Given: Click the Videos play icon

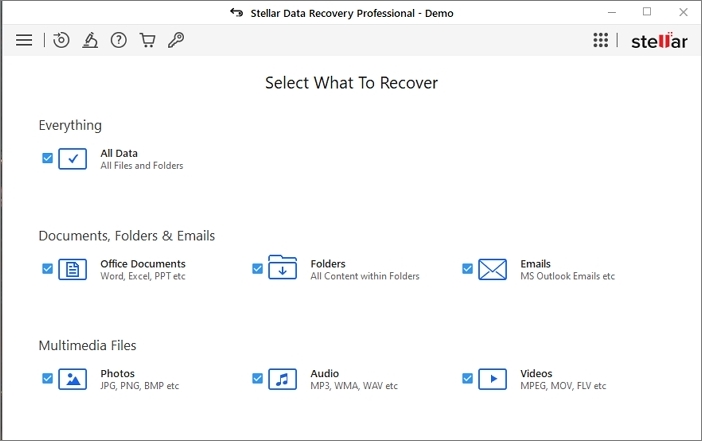Looking at the screenshot, I should coord(492,379).
